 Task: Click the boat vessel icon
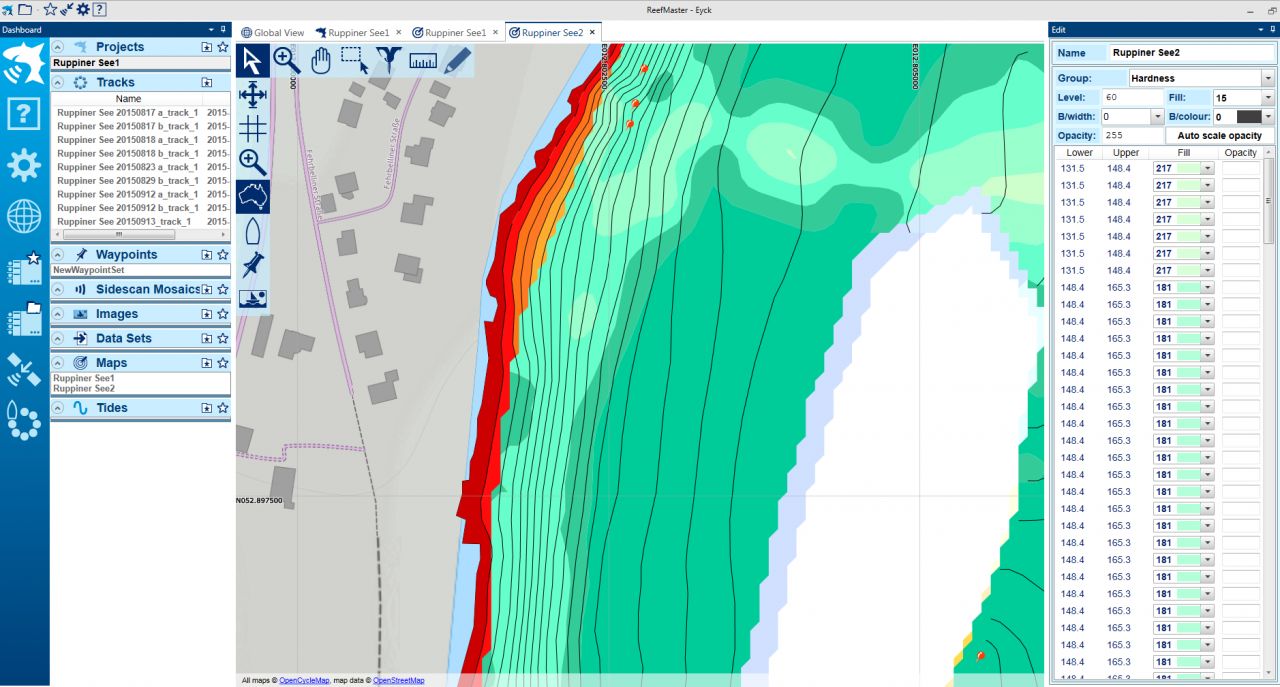click(x=253, y=231)
